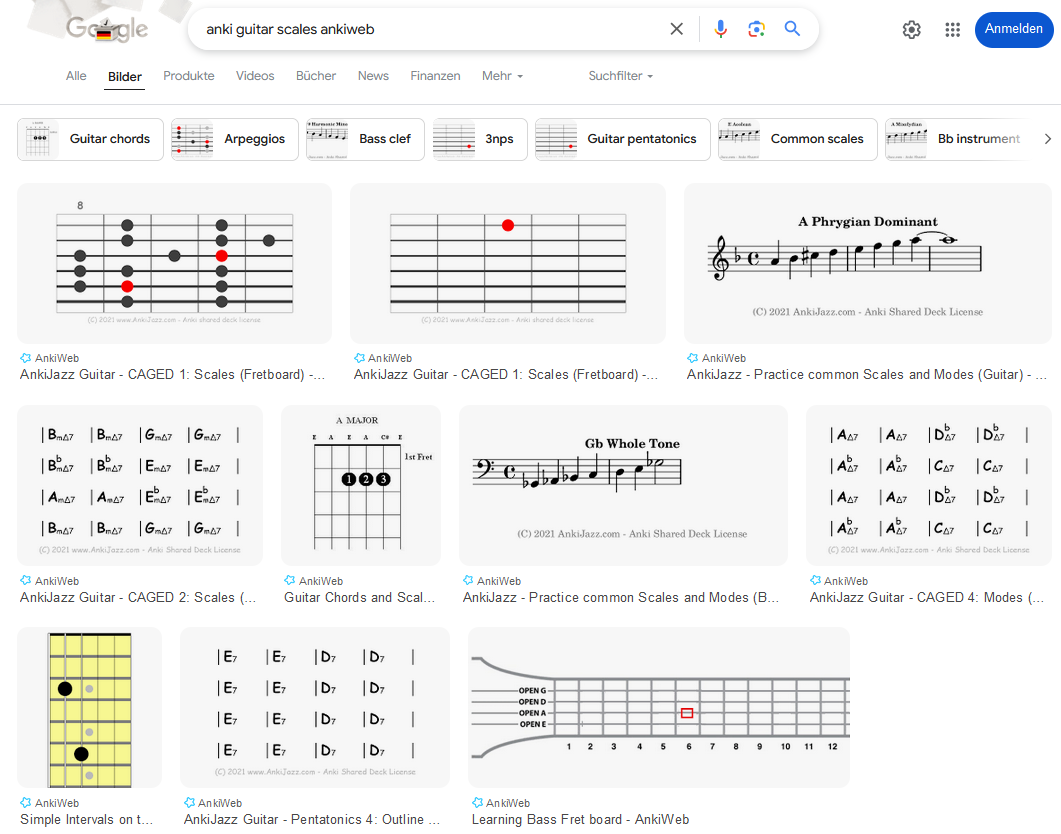Open the settings gear icon
This screenshot has width=1061, height=834.
click(911, 30)
